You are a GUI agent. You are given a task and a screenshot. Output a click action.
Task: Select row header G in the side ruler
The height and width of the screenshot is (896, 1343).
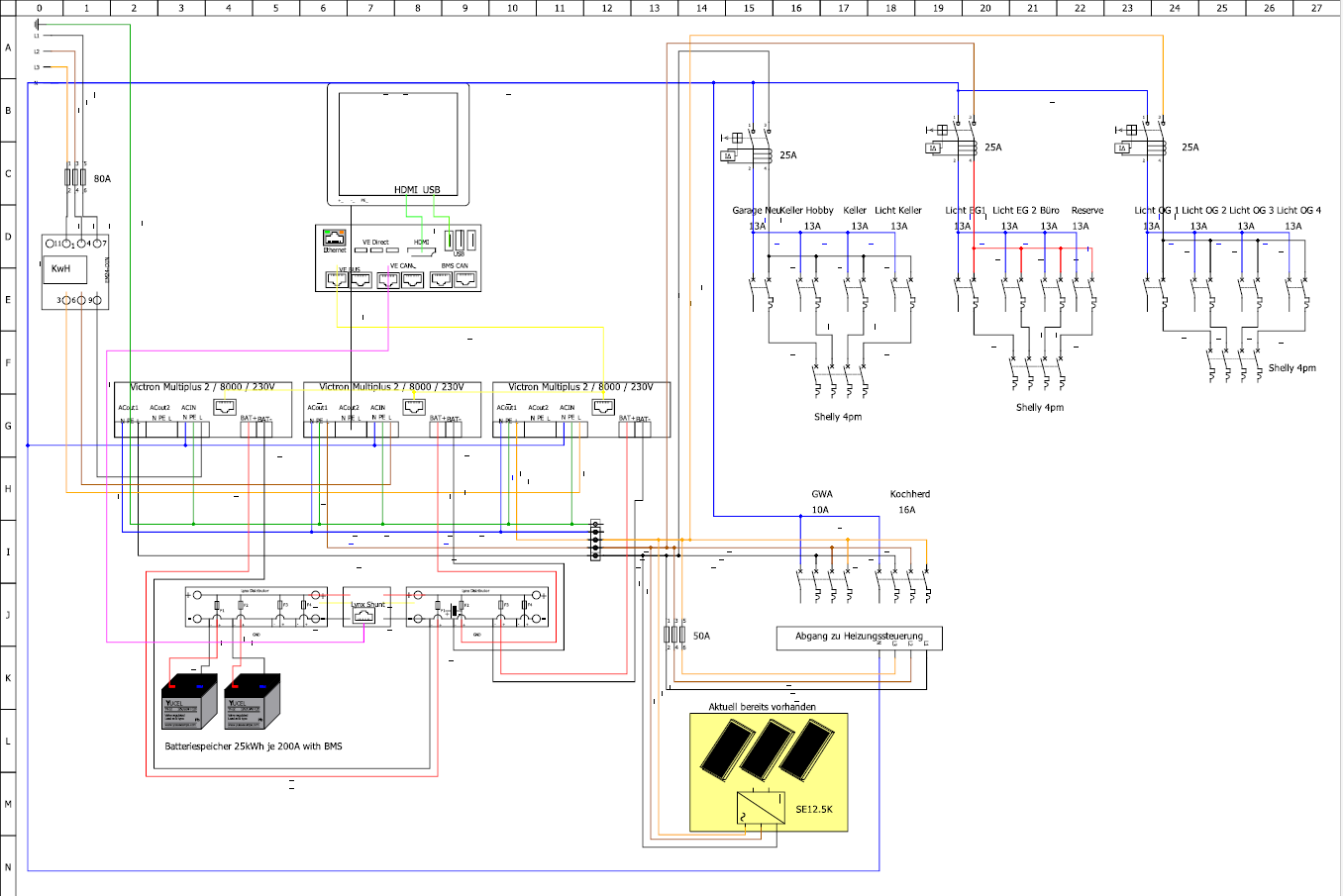[x=8, y=426]
